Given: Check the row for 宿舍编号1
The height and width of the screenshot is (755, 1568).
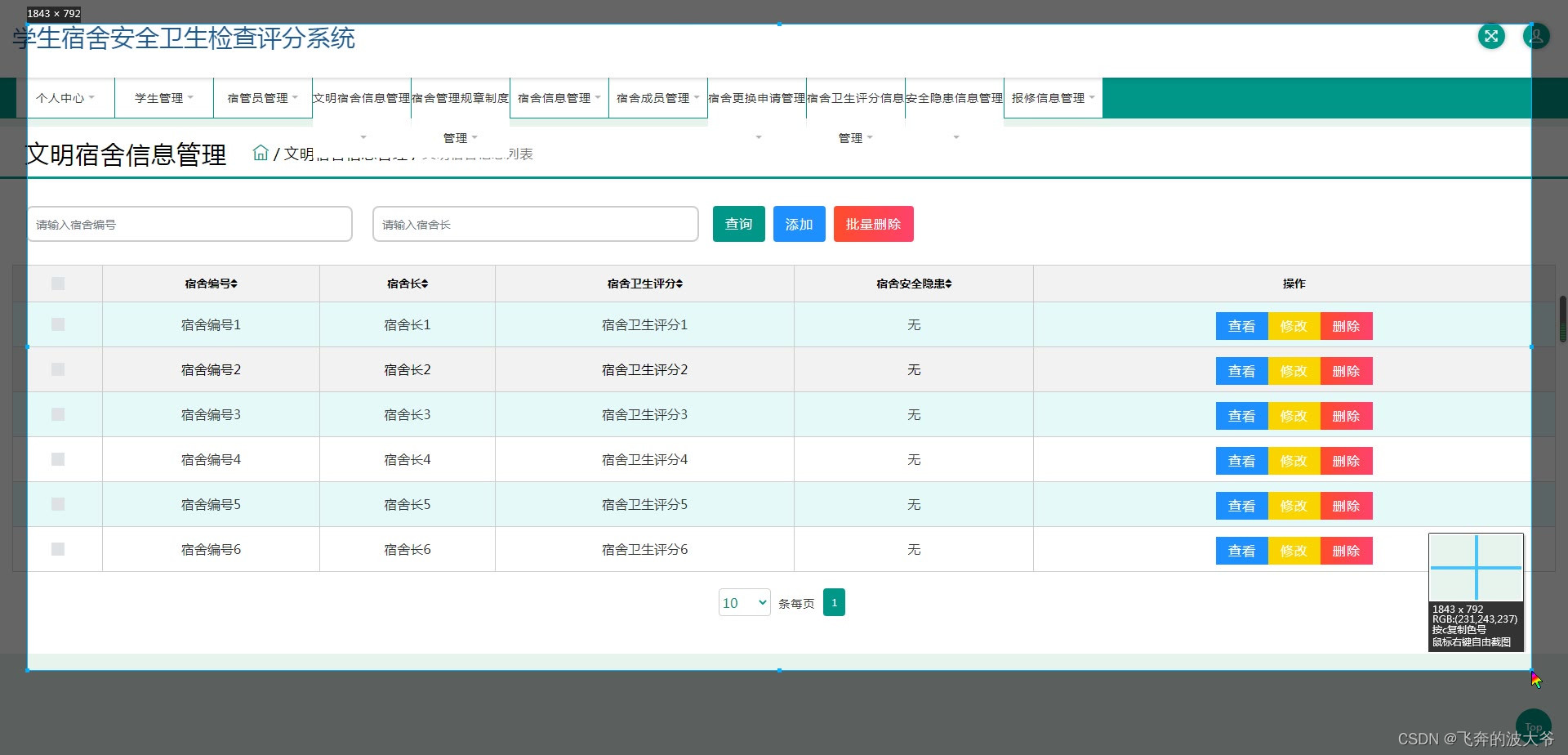Looking at the screenshot, I should 58,324.
